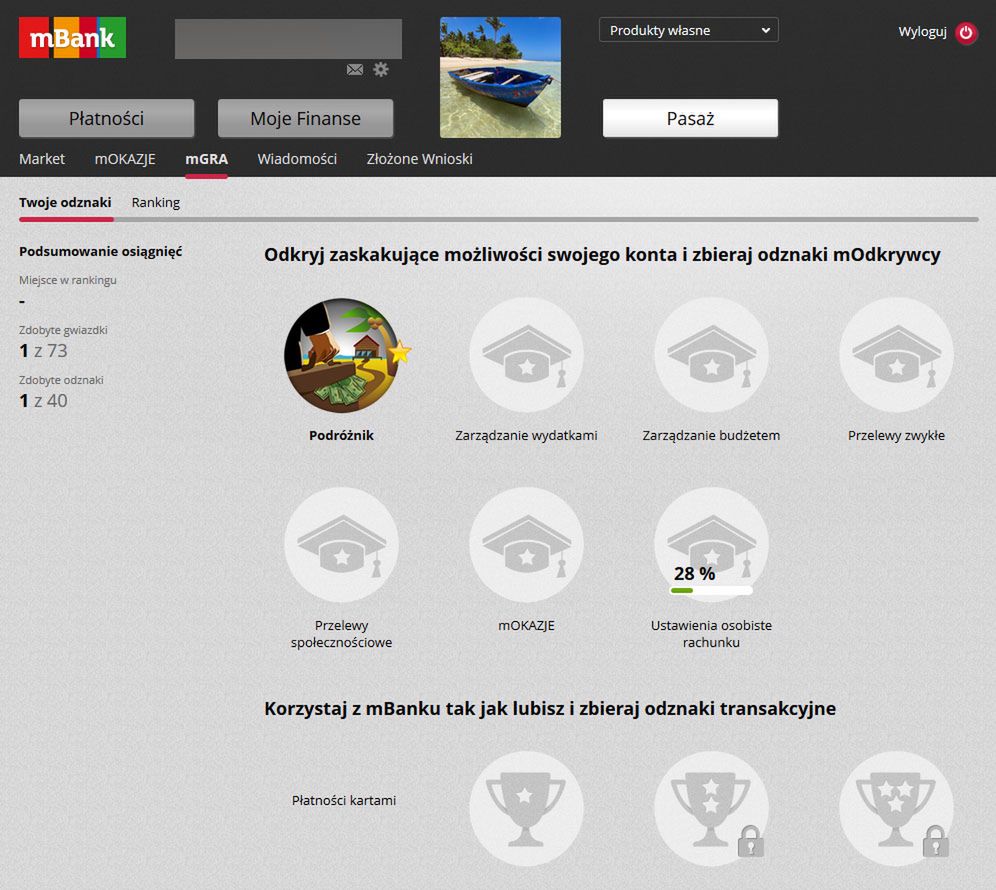The width and height of the screenshot is (996, 890).
Task: Click the single-star Płatności kartami trophy
Action: pyautogui.click(x=526, y=808)
